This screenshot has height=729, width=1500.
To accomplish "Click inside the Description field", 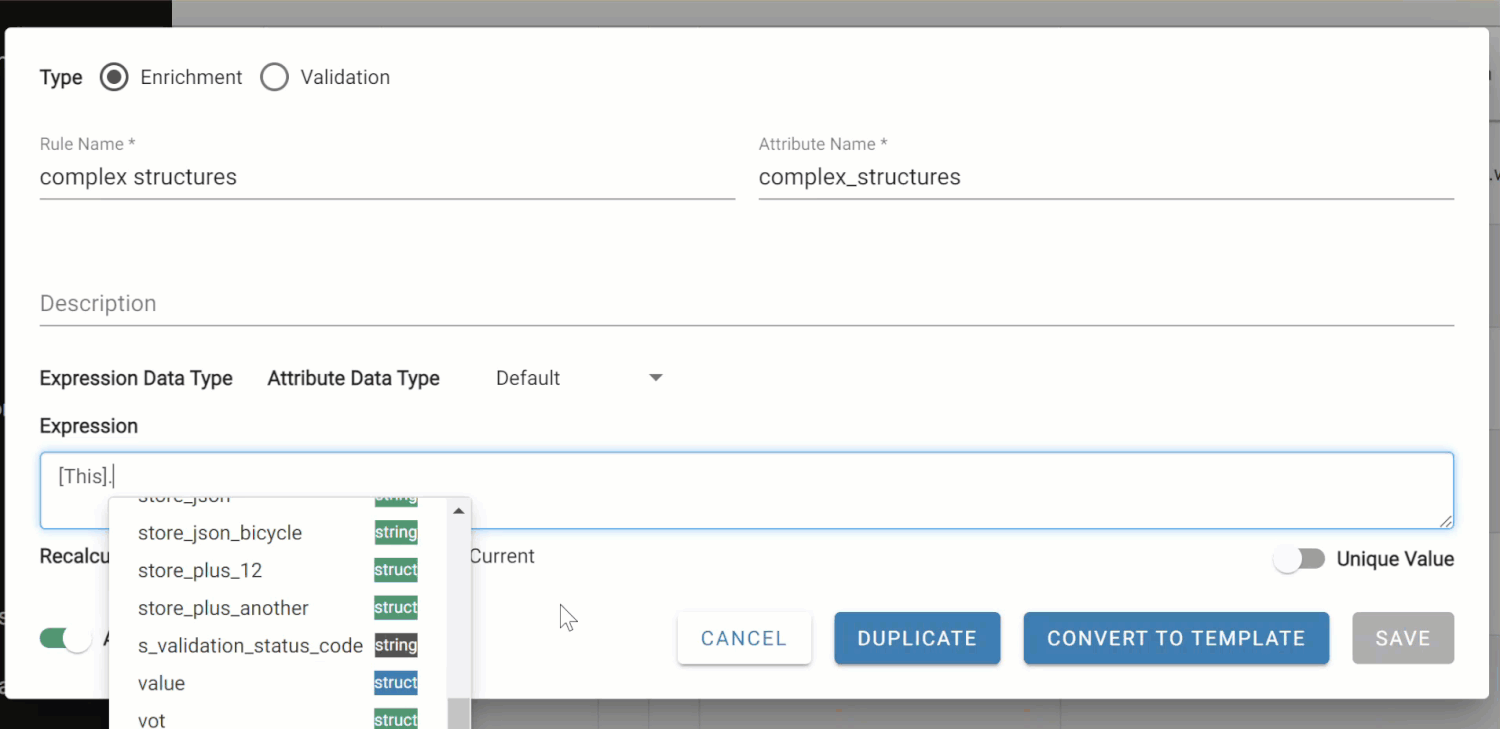I will point(400,305).
